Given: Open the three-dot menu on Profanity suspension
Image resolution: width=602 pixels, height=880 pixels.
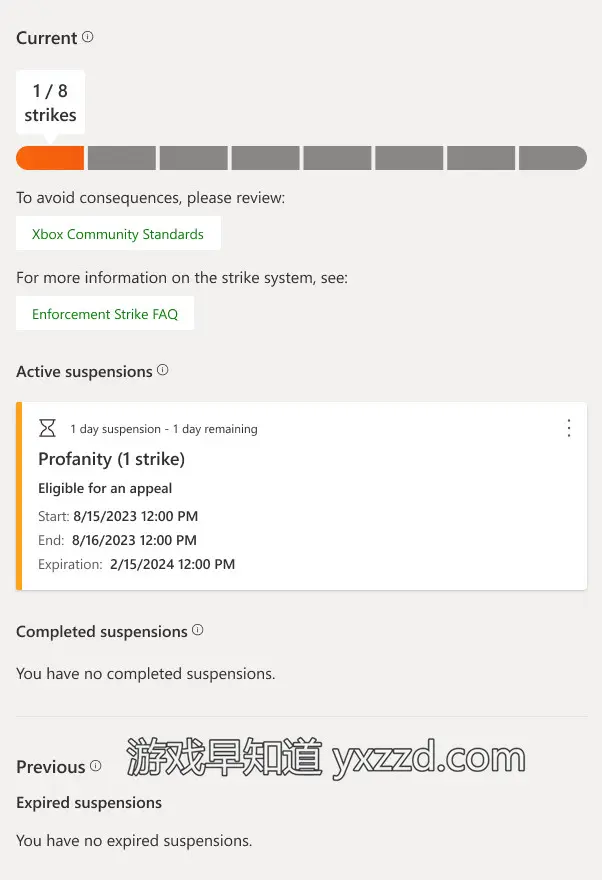Looking at the screenshot, I should tap(569, 428).
